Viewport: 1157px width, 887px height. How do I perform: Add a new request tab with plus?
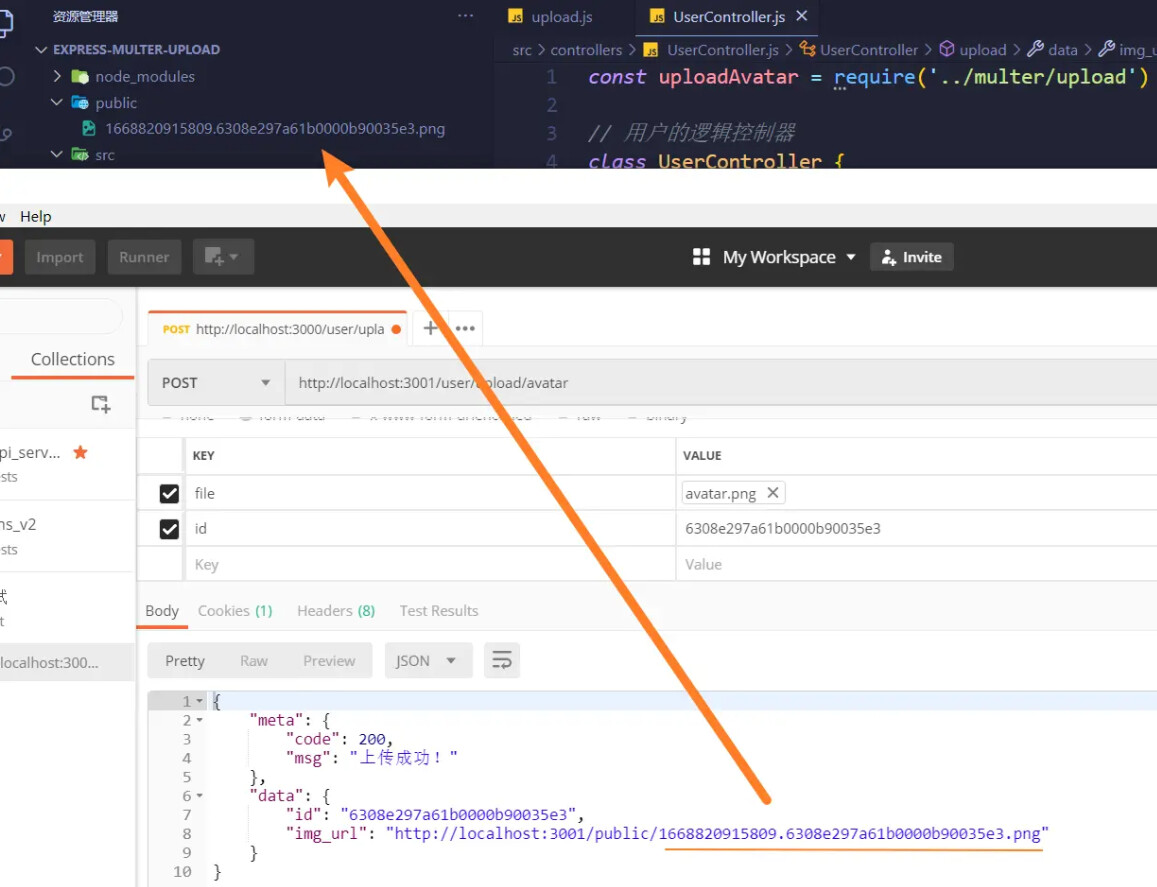pyautogui.click(x=430, y=328)
